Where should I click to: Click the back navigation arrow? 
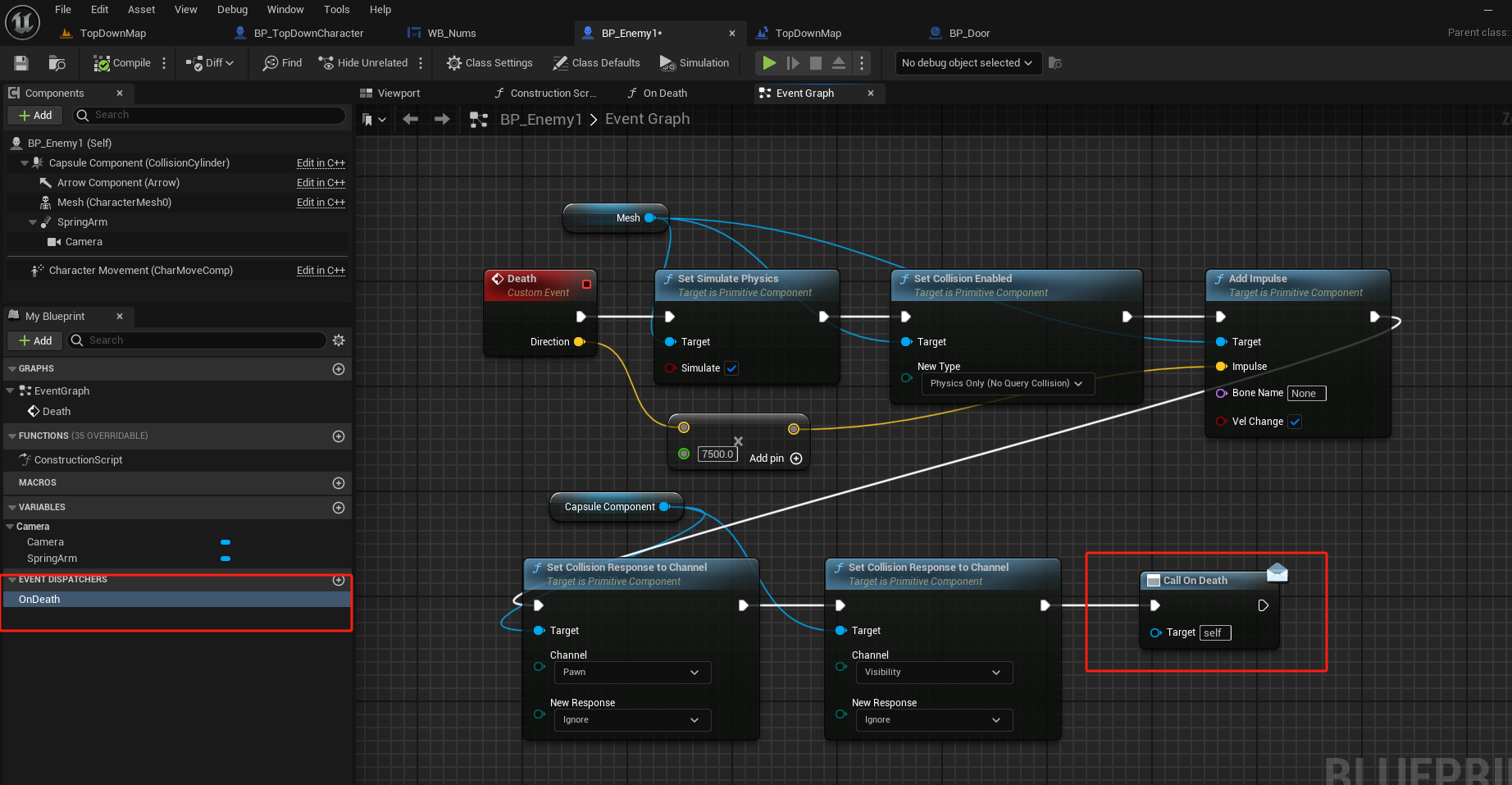point(411,120)
